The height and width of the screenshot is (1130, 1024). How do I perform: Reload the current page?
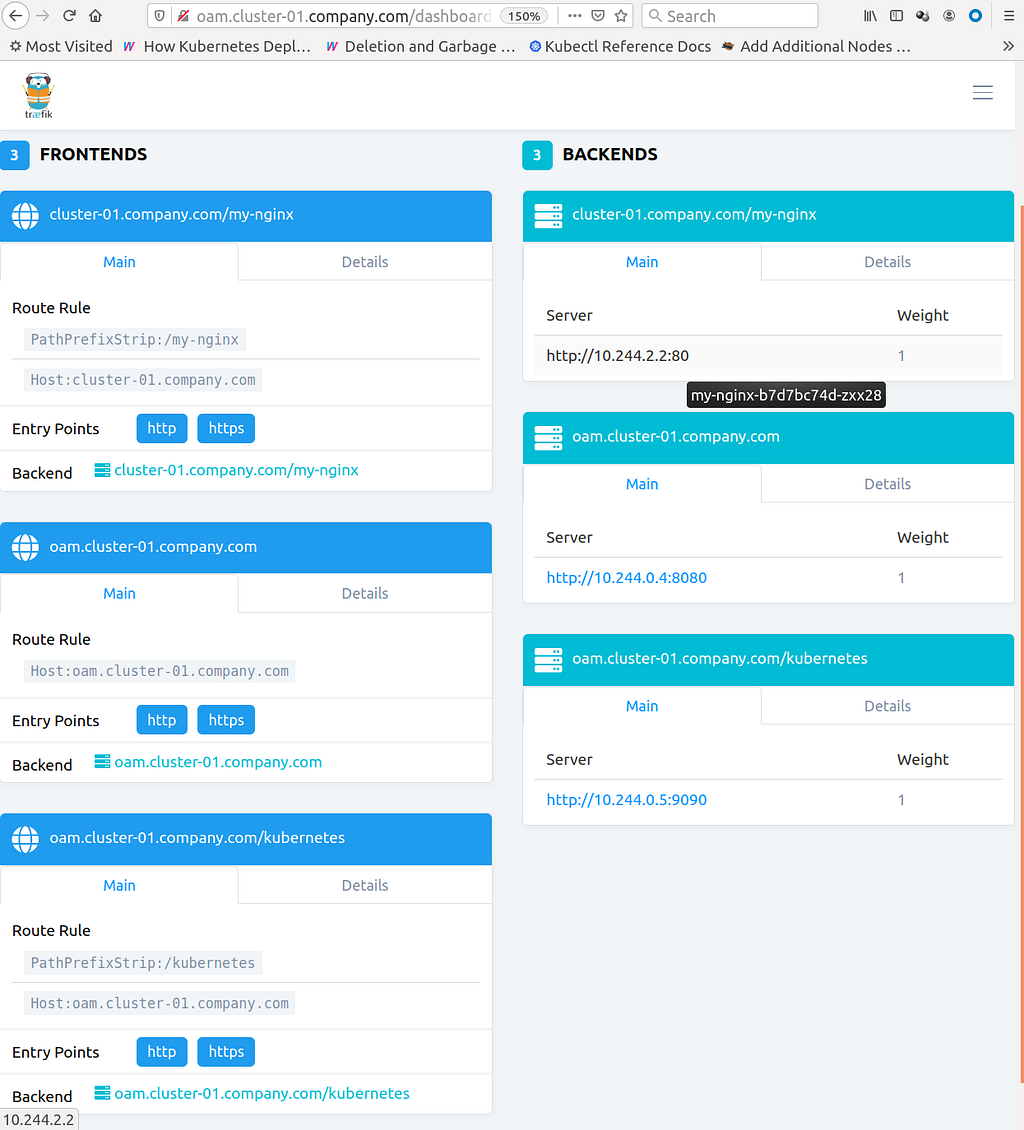click(69, 15)
